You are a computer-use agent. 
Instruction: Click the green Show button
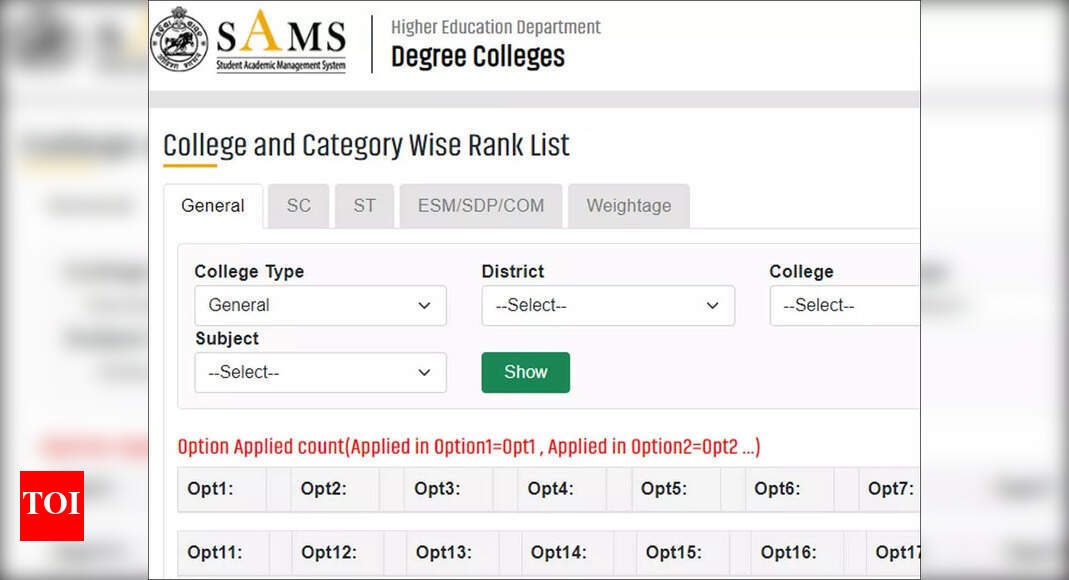[526, 372]
